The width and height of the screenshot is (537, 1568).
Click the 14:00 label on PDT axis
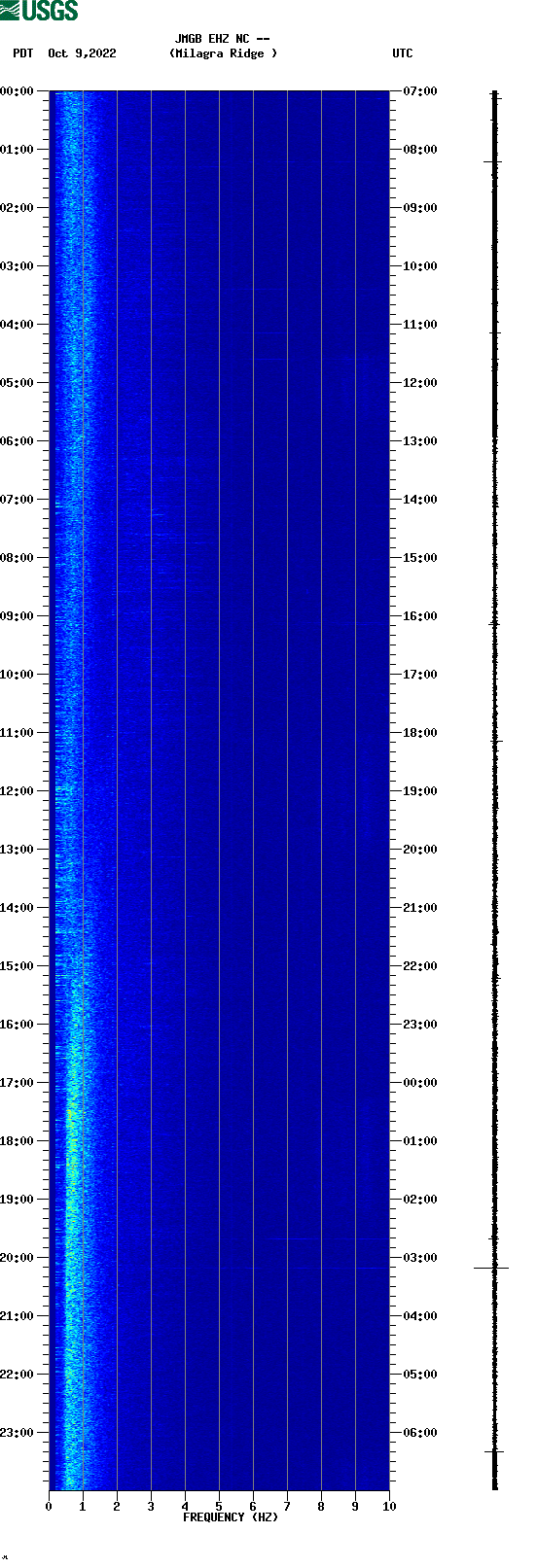pyautogui.click(x=18, y=908)
